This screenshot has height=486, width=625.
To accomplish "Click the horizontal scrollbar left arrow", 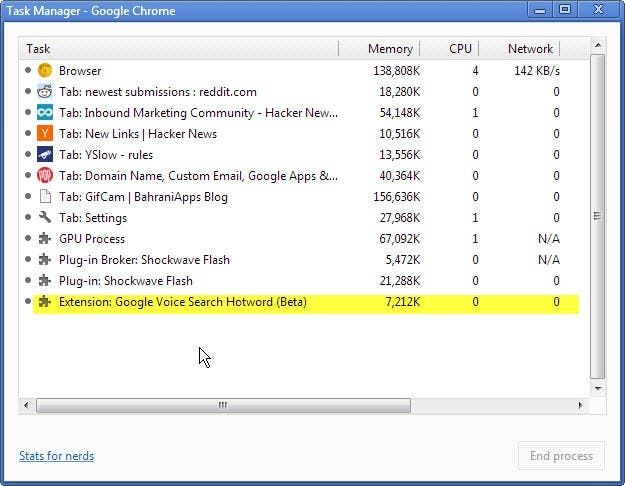I will tap(26, 405).
